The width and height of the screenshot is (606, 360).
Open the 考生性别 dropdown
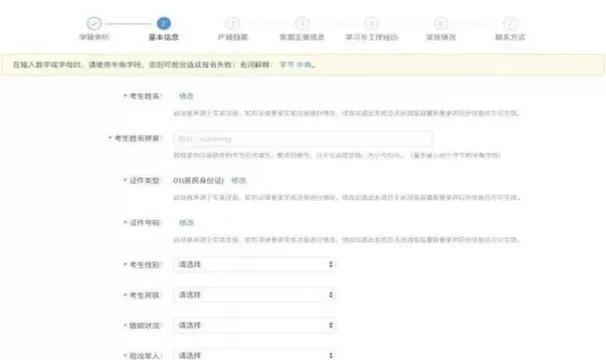(x=255, y=264)
